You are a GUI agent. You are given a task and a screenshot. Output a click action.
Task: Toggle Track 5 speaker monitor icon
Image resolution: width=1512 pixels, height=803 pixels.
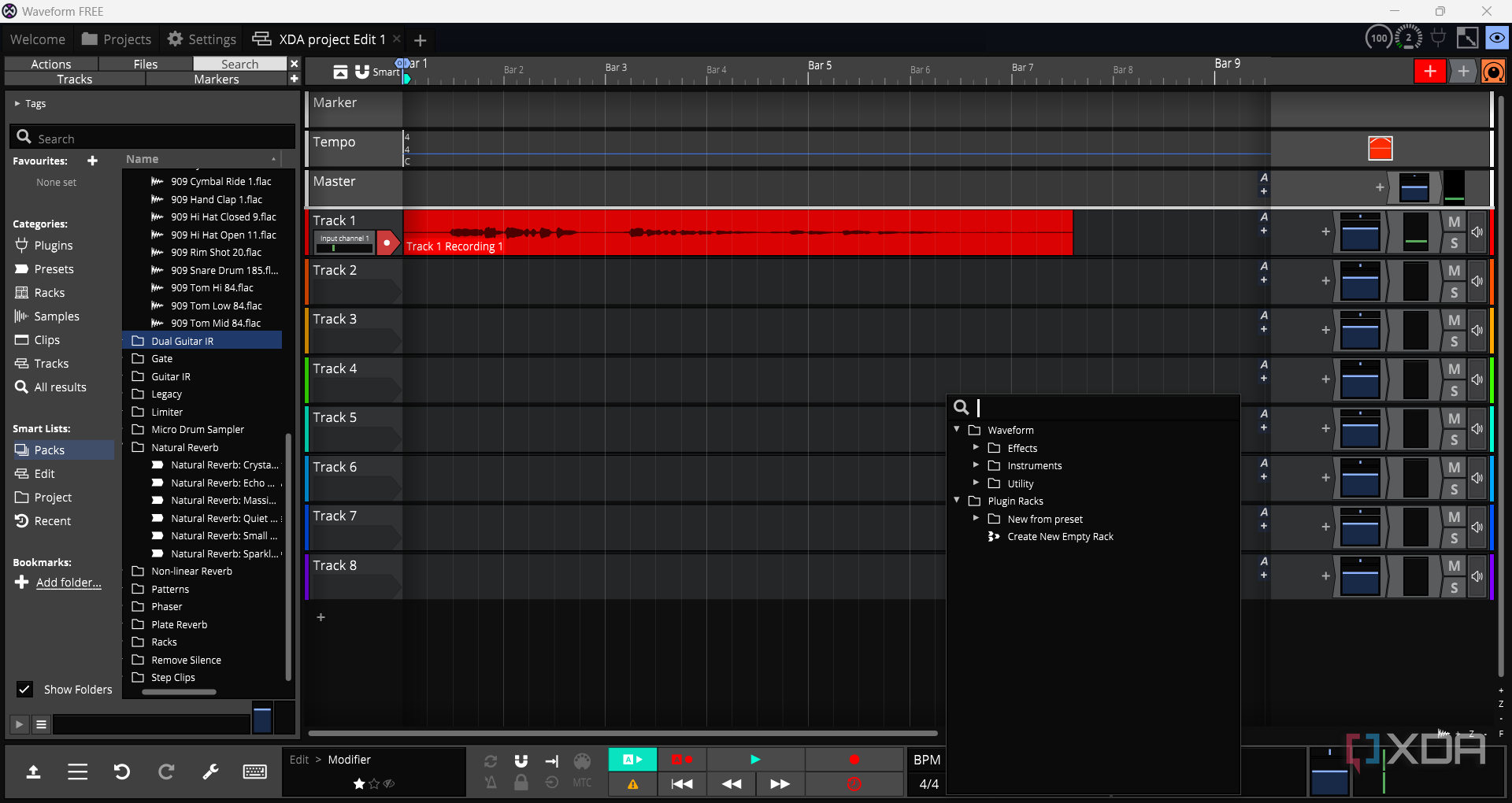[x=1477, y=429]
